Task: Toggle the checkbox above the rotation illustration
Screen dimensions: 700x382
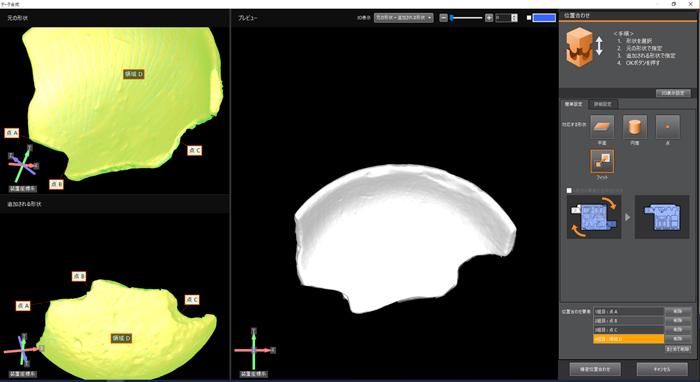Action: (569, 191)
